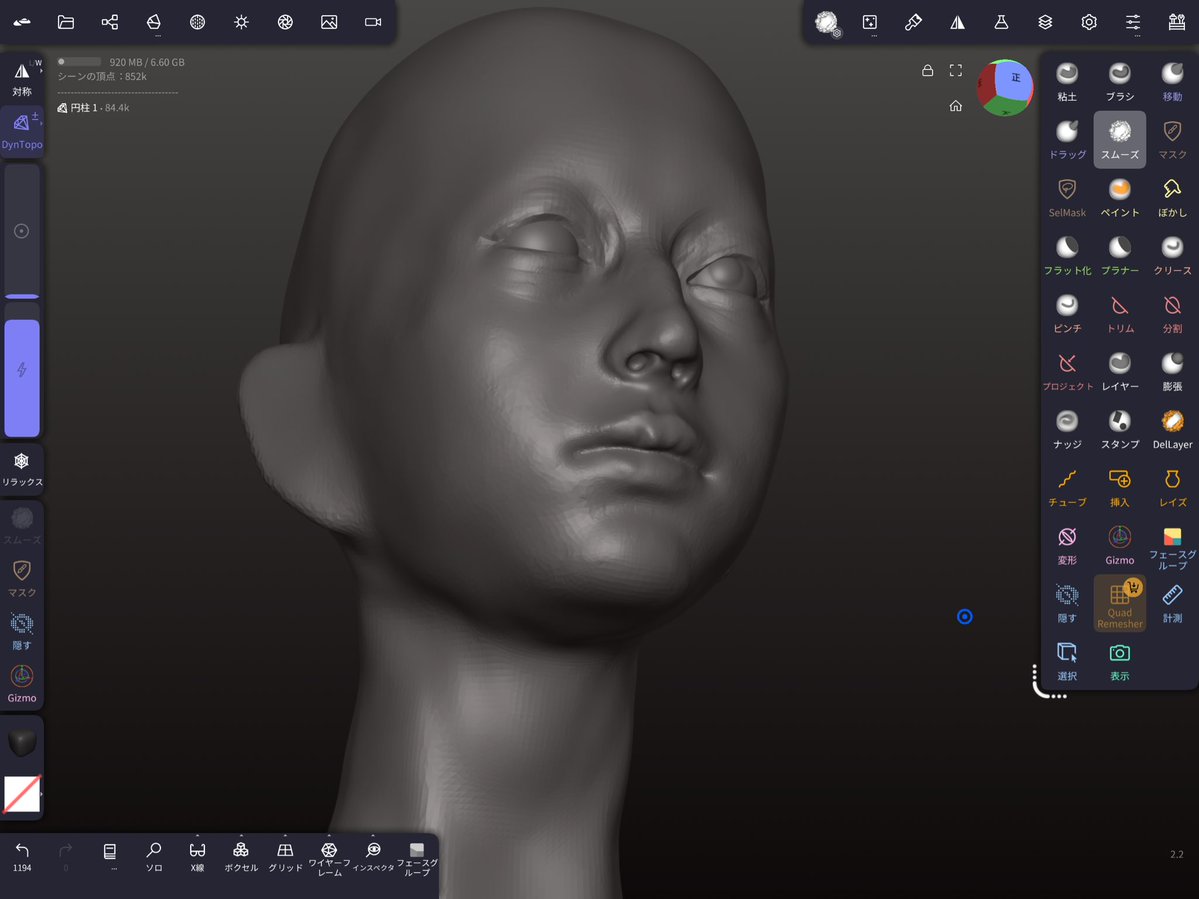Select the レイヤー (Layer) tool
Screen dimensions: 1199x899
click(x=1119, y=372)
